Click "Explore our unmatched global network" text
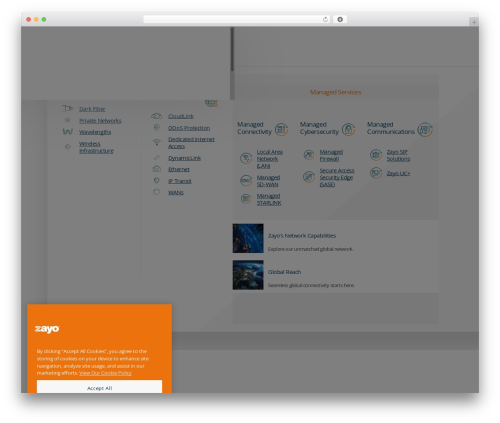This screenshot has height=423, width=500. tap(311, 249)
